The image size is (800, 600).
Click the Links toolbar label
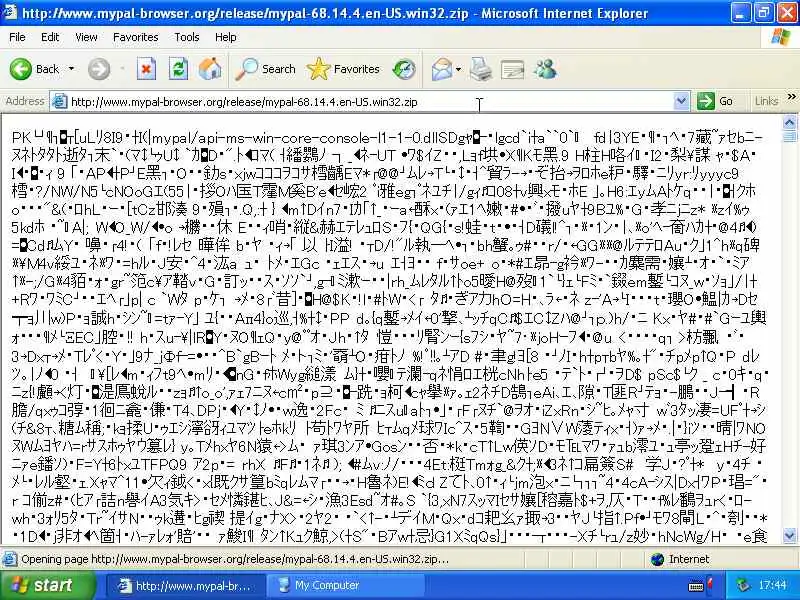[766, 101]
